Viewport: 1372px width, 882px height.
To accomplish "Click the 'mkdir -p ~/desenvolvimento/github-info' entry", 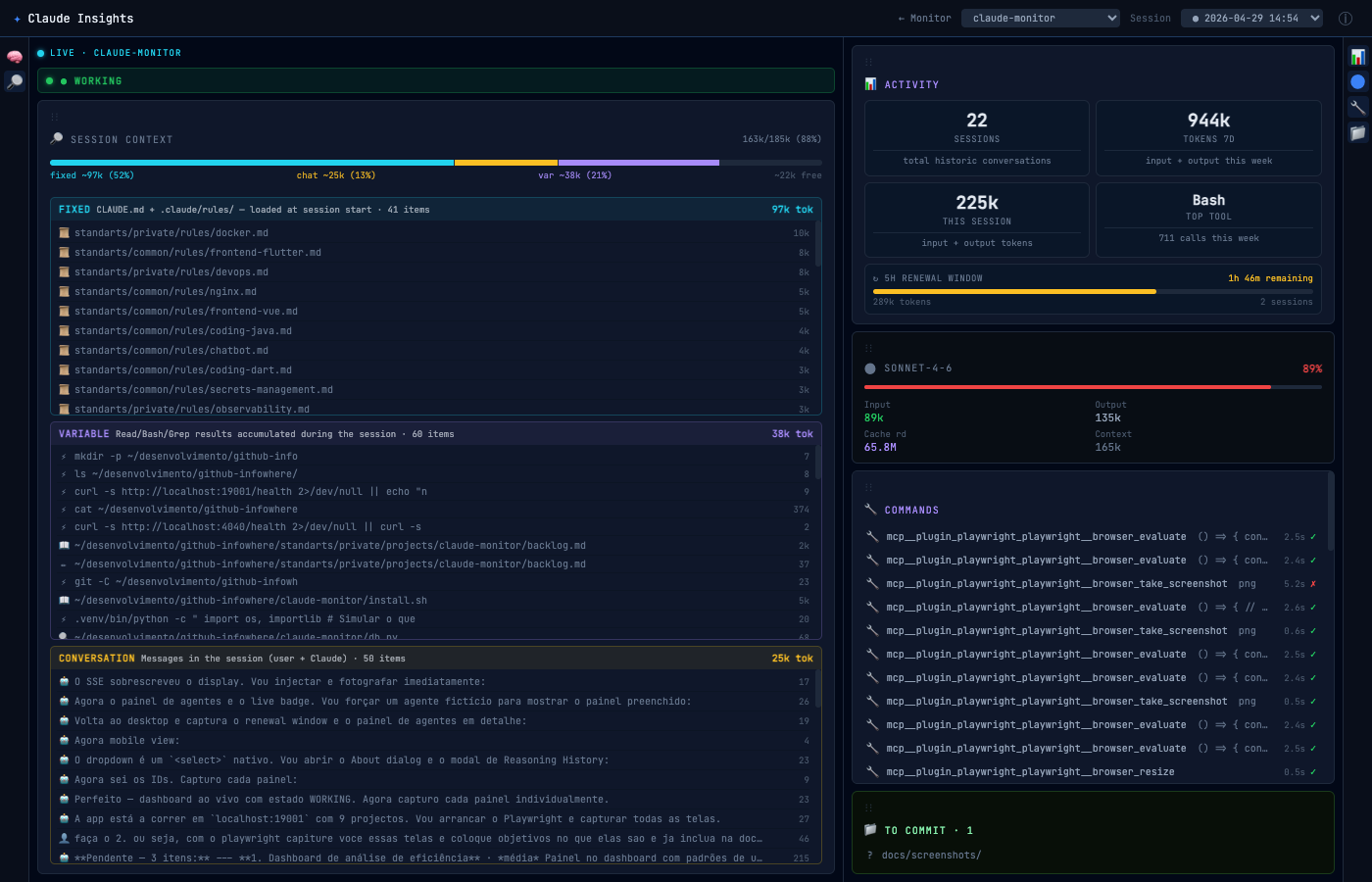I will tap(434, 457).
